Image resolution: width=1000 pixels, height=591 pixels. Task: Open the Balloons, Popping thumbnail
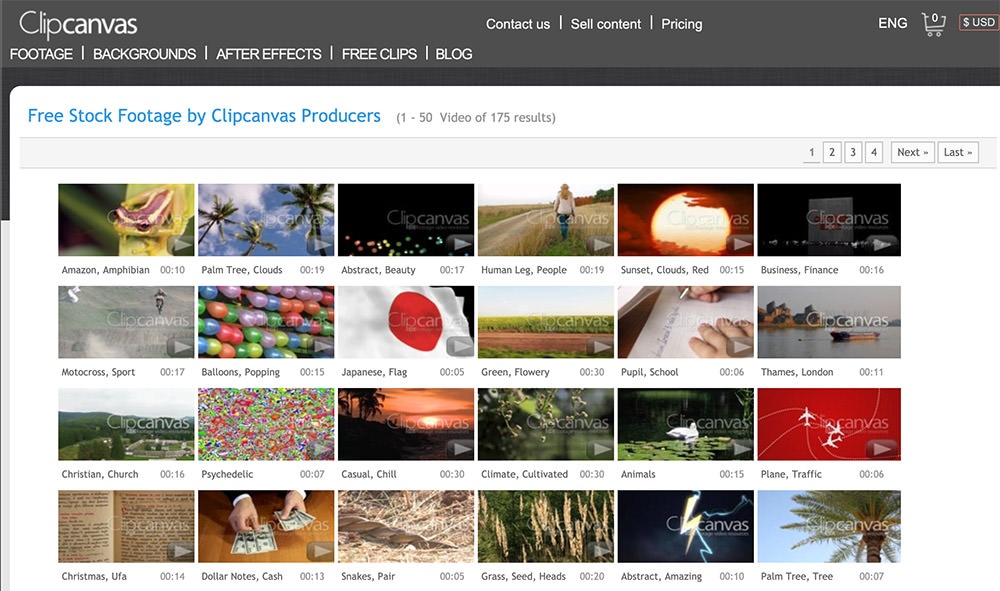(x=266, y=322)
